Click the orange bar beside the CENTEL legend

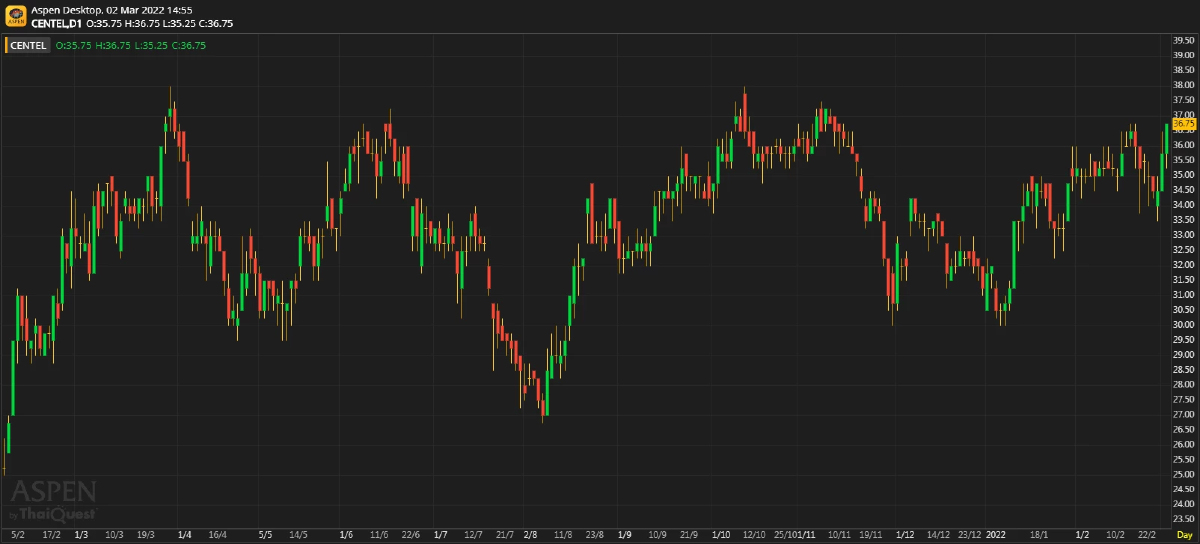(x=5, y=45)
